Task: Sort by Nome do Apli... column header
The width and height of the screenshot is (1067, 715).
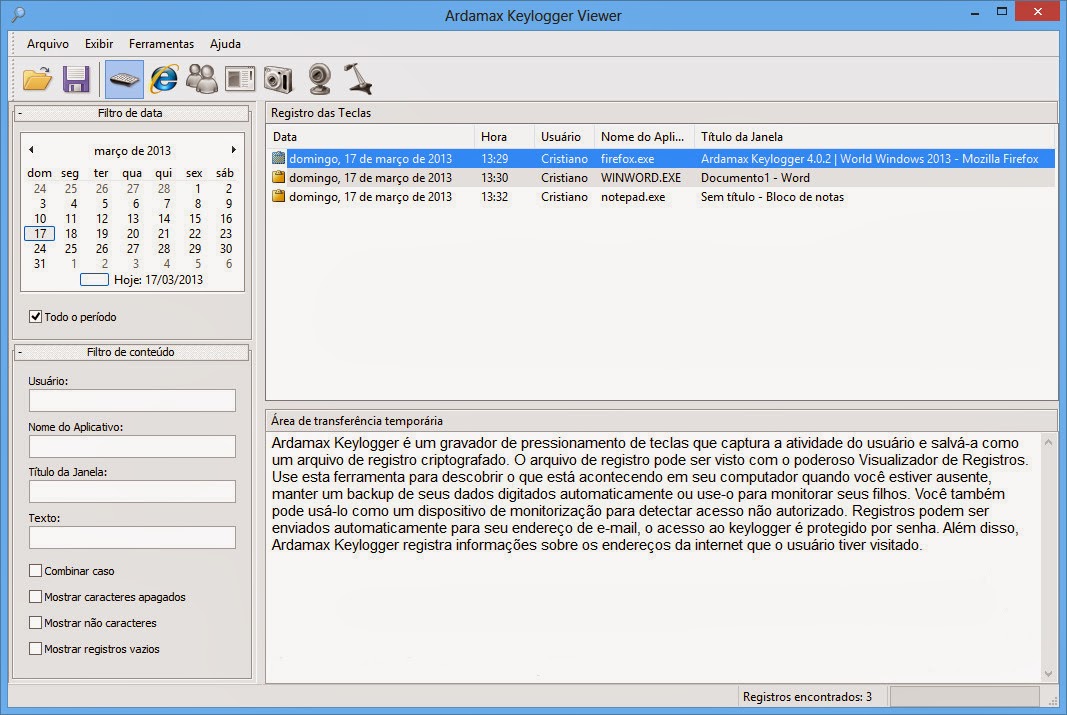Action: 644,137
